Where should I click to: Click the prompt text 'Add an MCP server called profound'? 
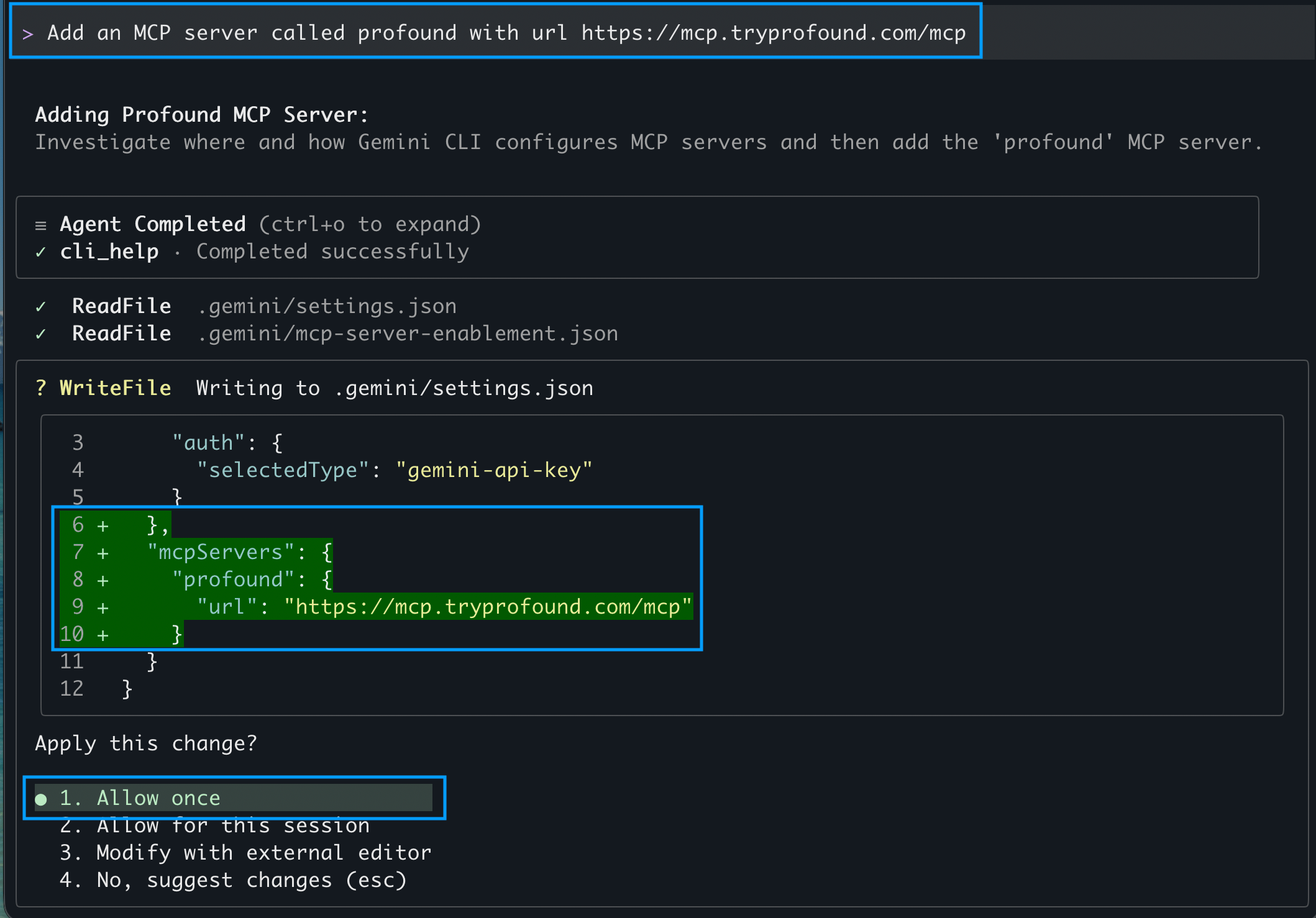252,32
